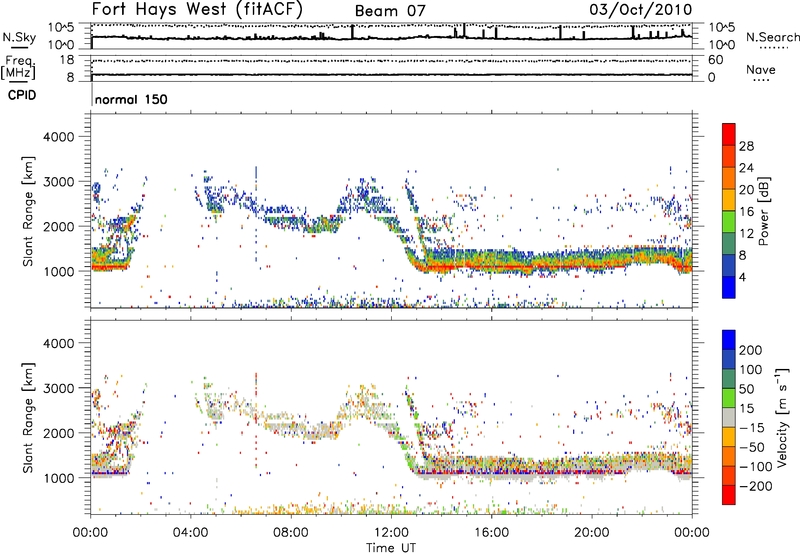This screenshot has width=800, height=554.
Task: Click the '60' value on Nave axis
Action: click(x=715, y=60)
